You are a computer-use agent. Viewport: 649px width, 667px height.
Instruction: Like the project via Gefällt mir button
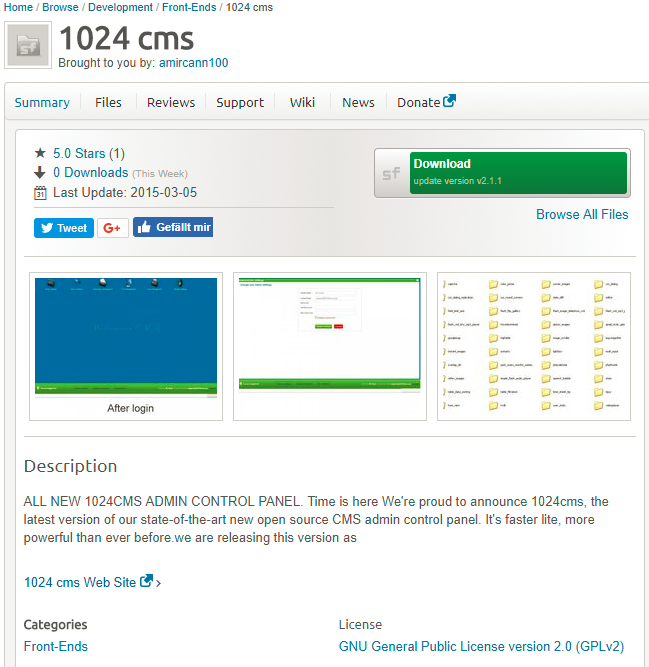tap(173, 227)
